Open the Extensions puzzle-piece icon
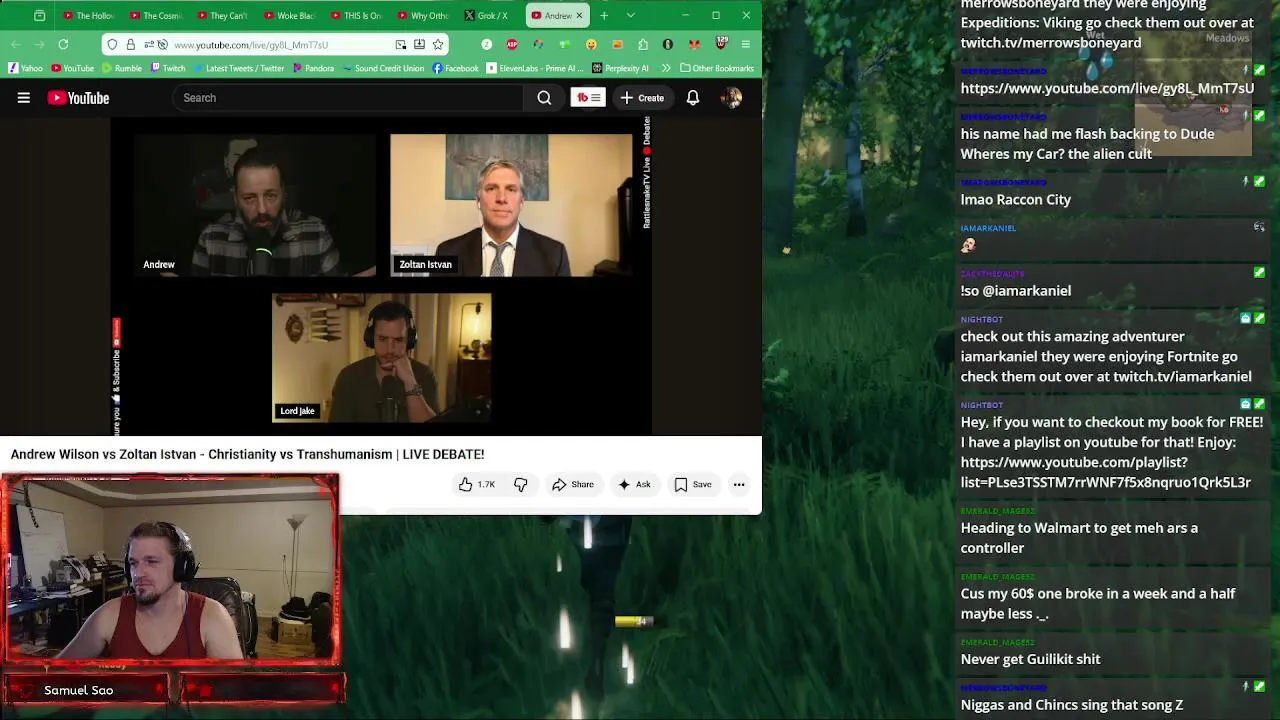Viewport: 1280px width, 720px height. click(x=643, y=44)
